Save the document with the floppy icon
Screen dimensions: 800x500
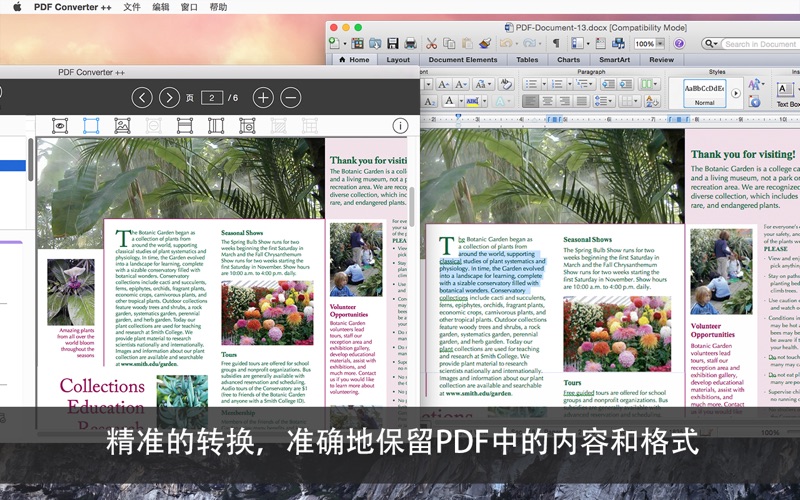point(392,43)
